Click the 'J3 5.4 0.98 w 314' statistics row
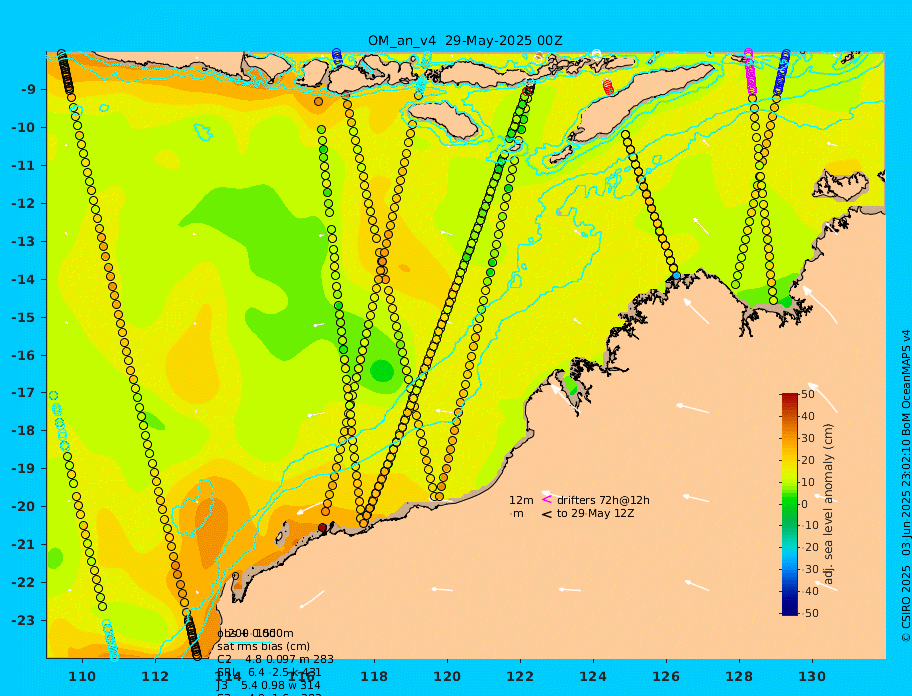 click(x=269, y=686)
